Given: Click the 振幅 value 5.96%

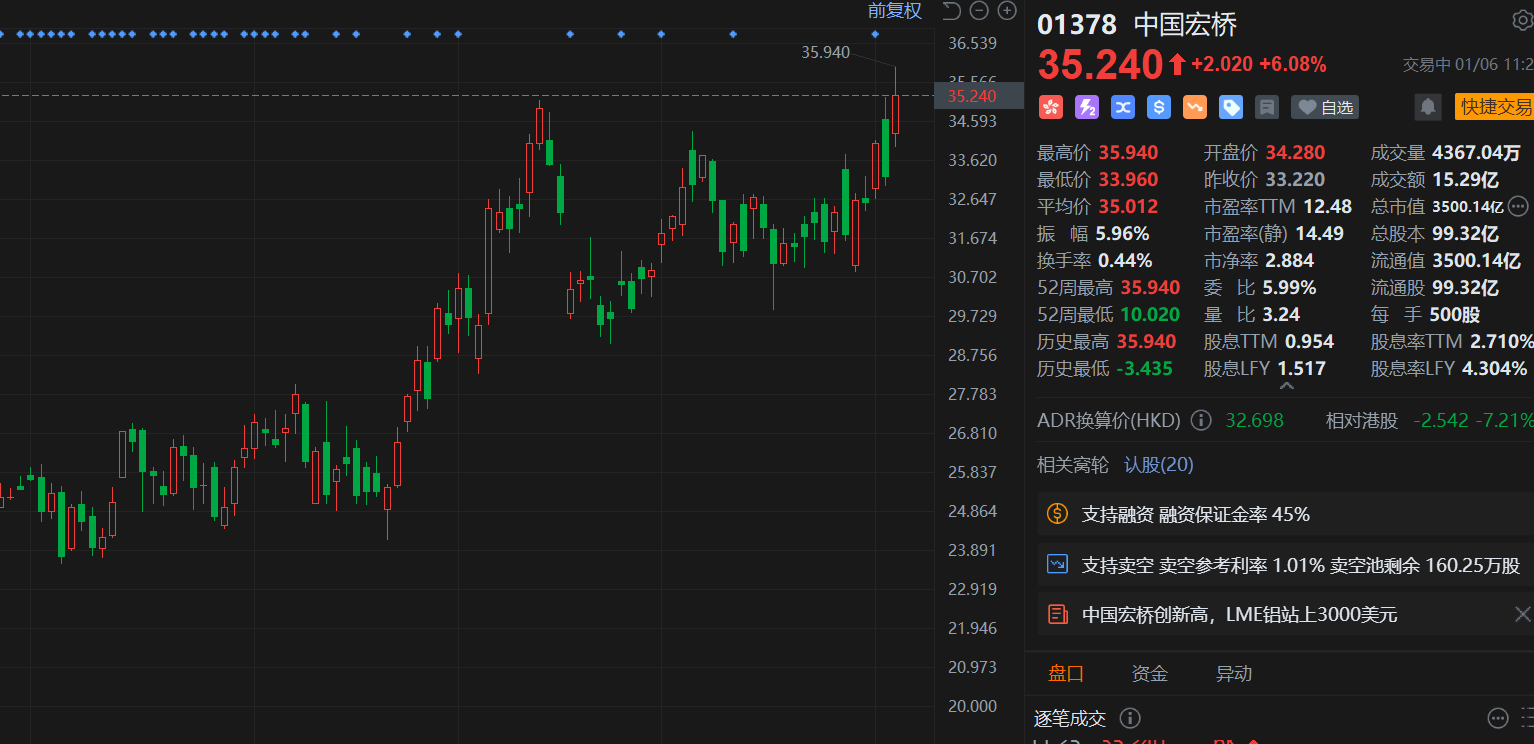Looking at the screenshot, I should (x=1123, y=234).
